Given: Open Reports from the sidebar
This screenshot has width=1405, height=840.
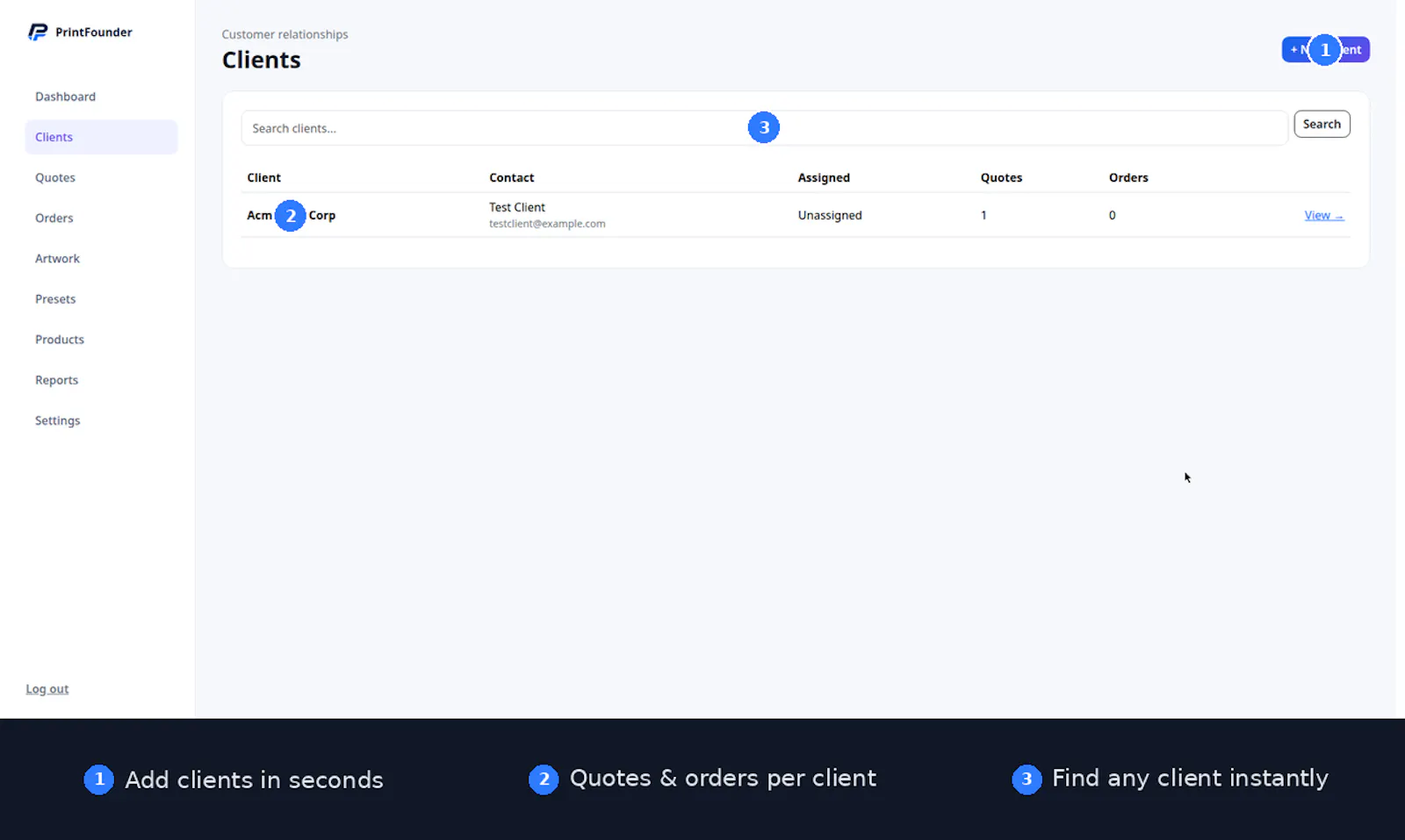Looking at the screenshot, I should coord(56,380).
